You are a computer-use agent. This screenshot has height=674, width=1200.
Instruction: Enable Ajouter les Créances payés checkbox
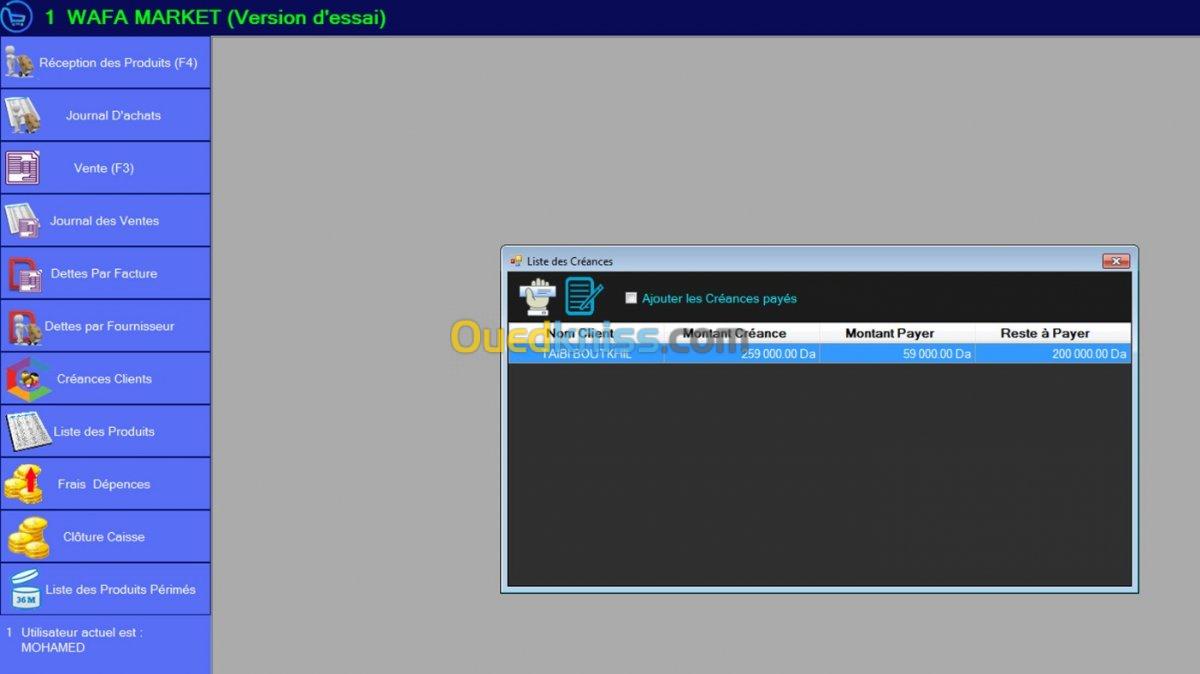(x=631, y=298)
